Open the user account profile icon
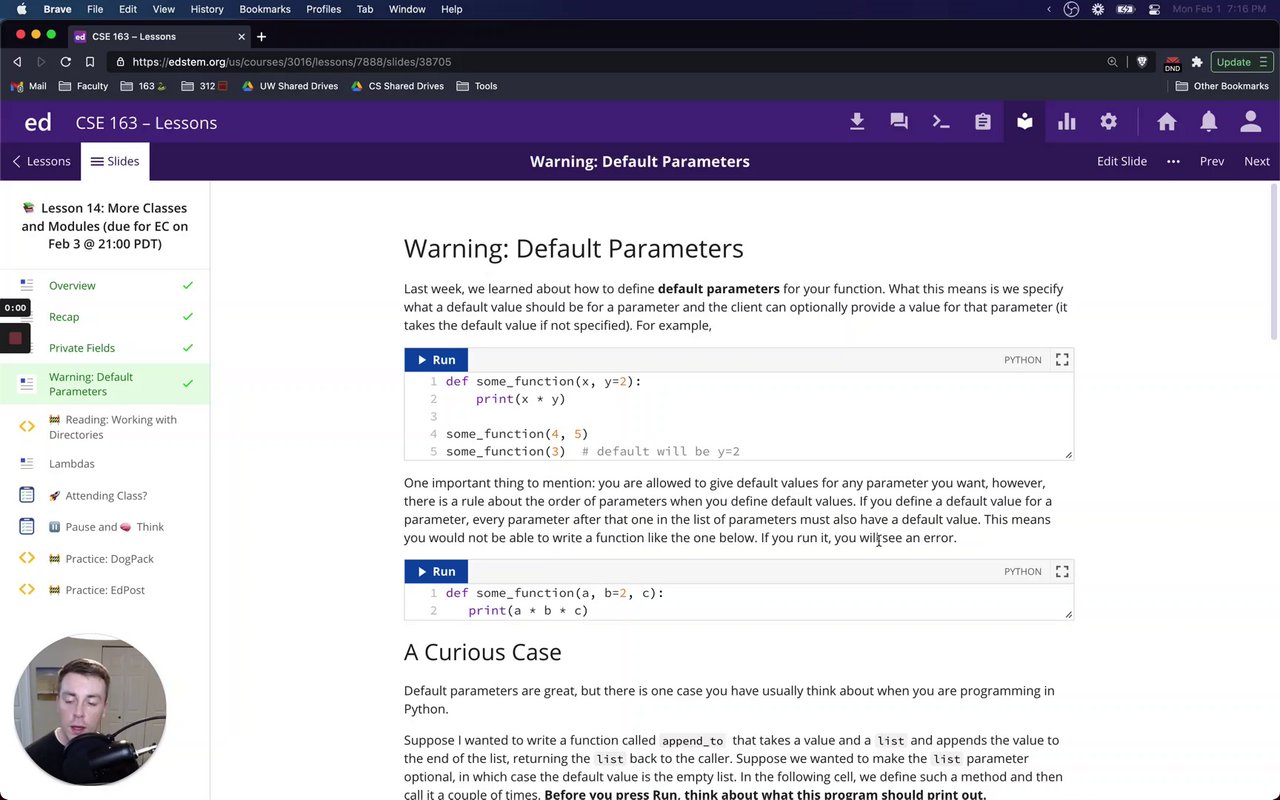The image size is (1280, 800). point(1251,122)
